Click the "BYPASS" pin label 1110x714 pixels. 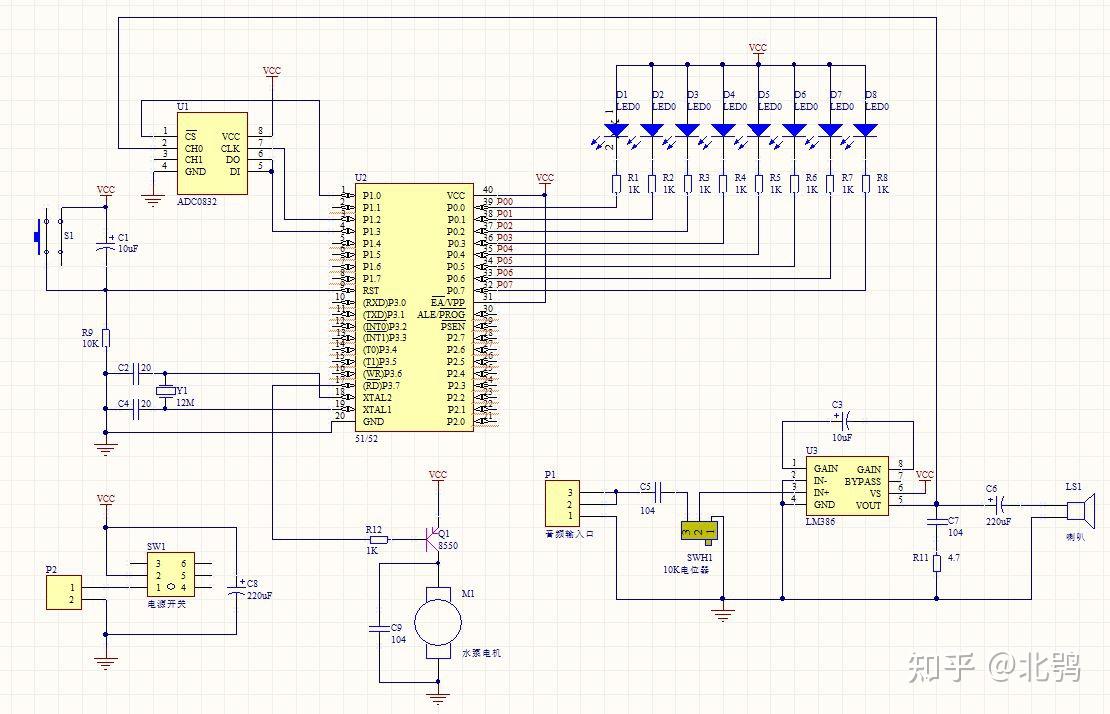[863, 481]
